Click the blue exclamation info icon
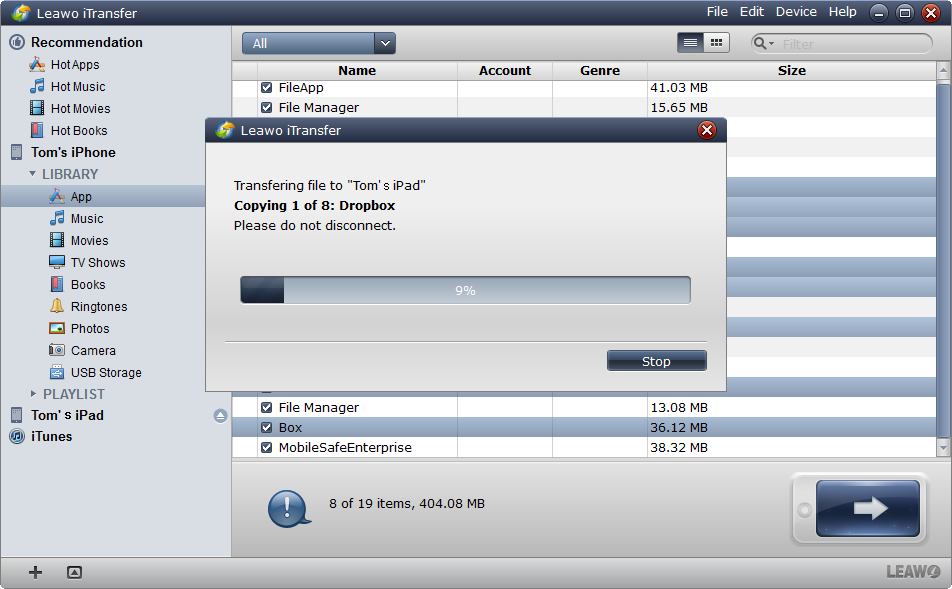 click(x=289, y=508)
